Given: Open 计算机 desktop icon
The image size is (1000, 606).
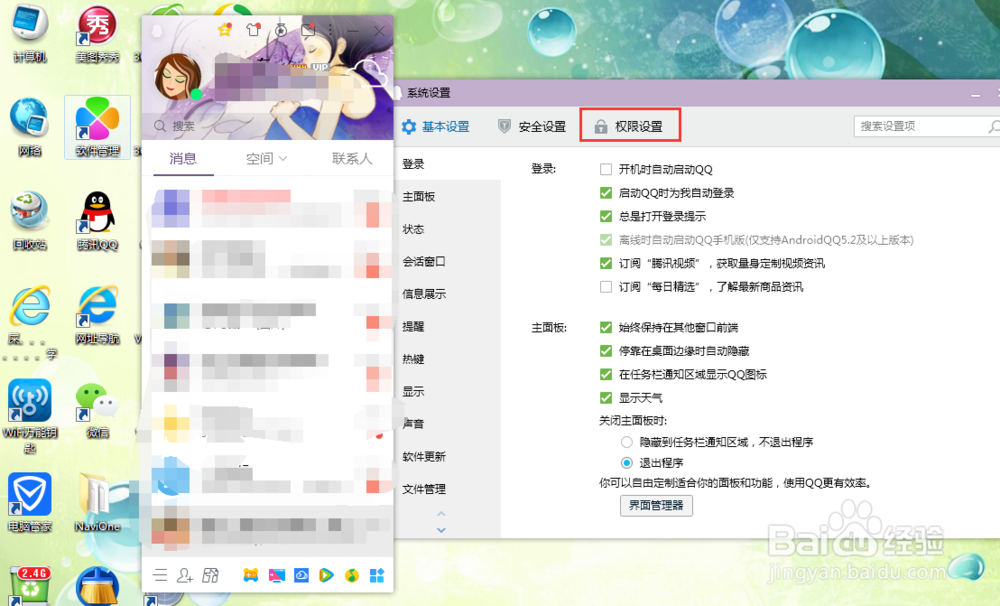Looking at the screenshot, I should tap(29, 33).
